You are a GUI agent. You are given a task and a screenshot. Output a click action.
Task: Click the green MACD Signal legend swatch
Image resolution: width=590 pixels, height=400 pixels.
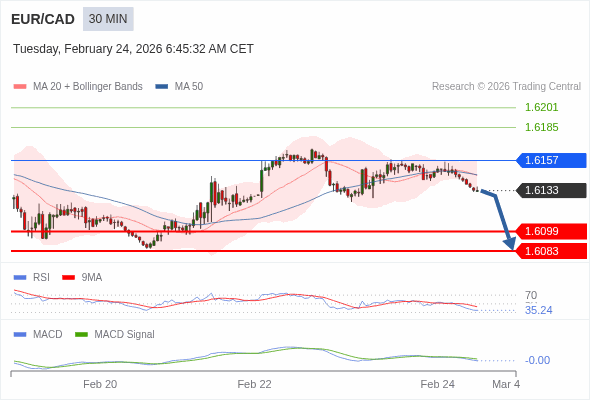(x=81, y=335)
